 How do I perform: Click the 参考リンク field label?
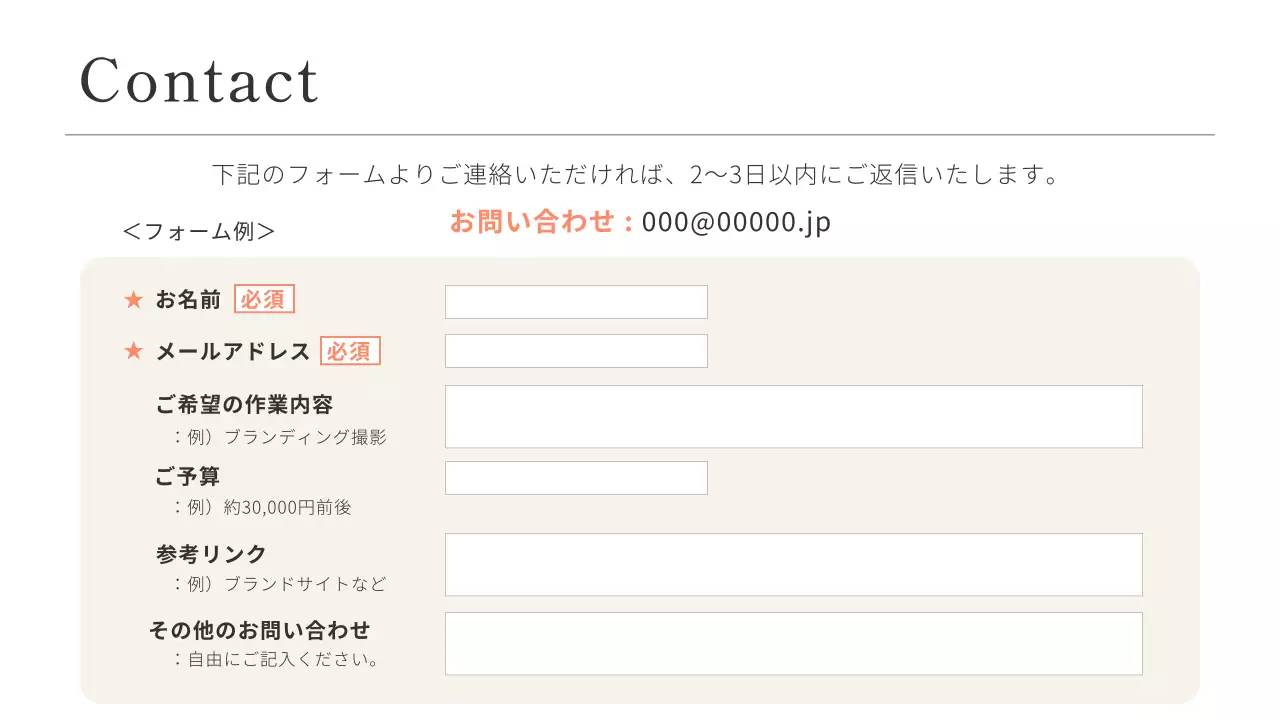[211, 554]
